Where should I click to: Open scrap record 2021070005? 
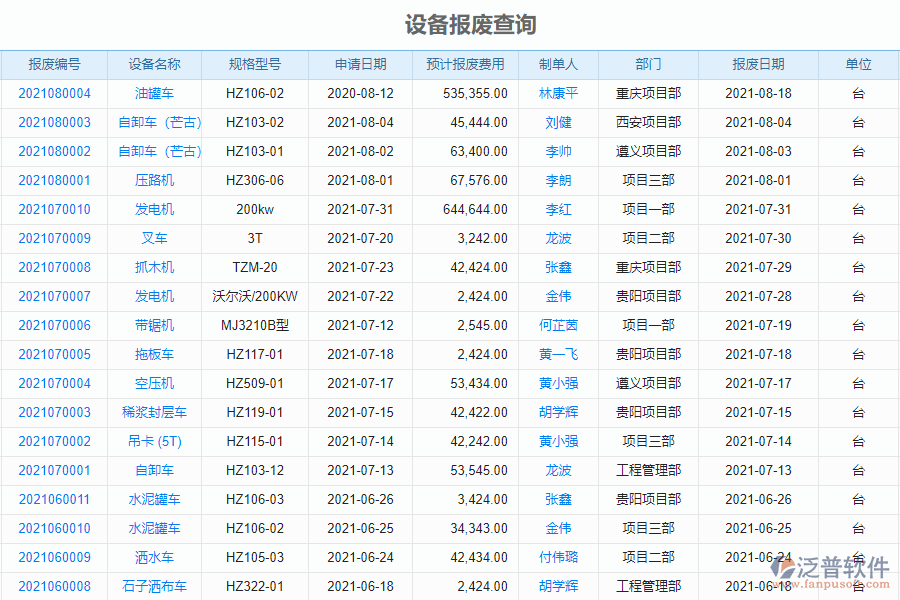coord(53,354)
